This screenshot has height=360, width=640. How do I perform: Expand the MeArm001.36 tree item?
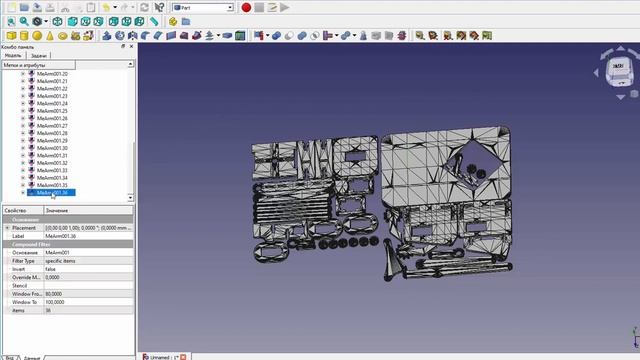click(23, 193)
